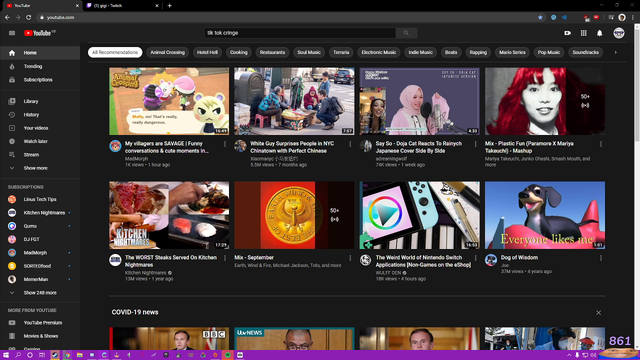Screen dimensions: 640x360
Task: Expand Show 248 more subscriptions
Action: tap(40, 293)
